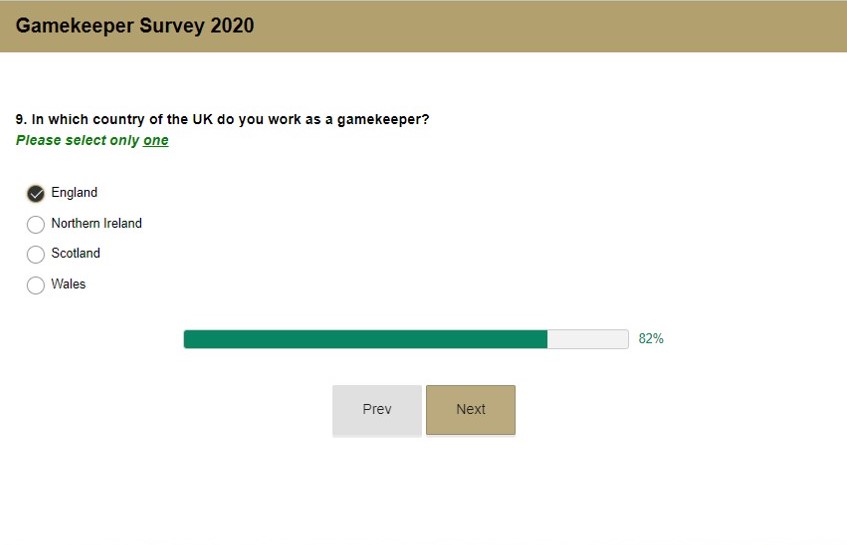847x545 pixels.
Task: Click the green filled part of progress bar
Action: (x=365, y=339)
